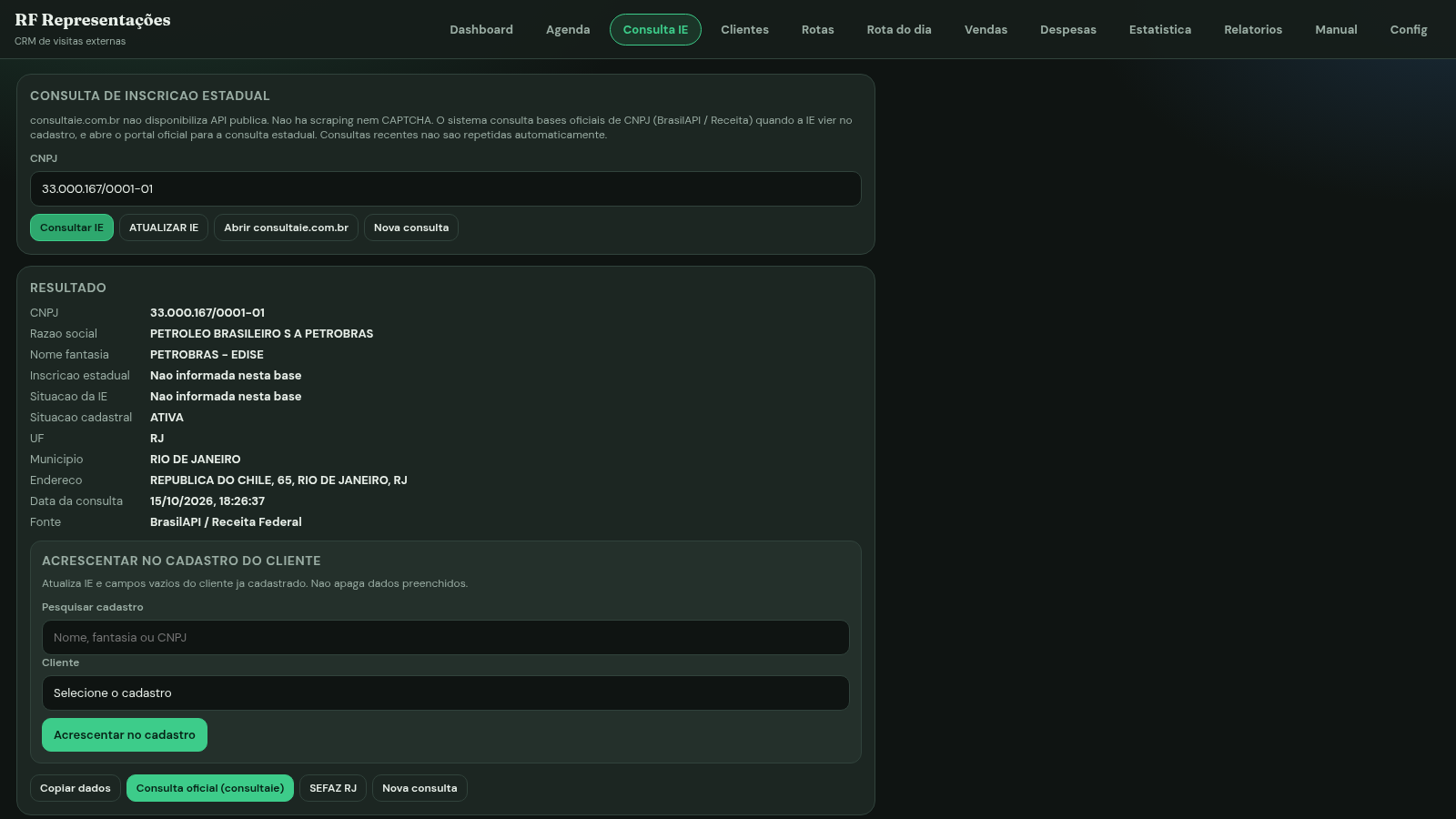Click Nova consulta beside SEFAZ RJ

[420, 788]
